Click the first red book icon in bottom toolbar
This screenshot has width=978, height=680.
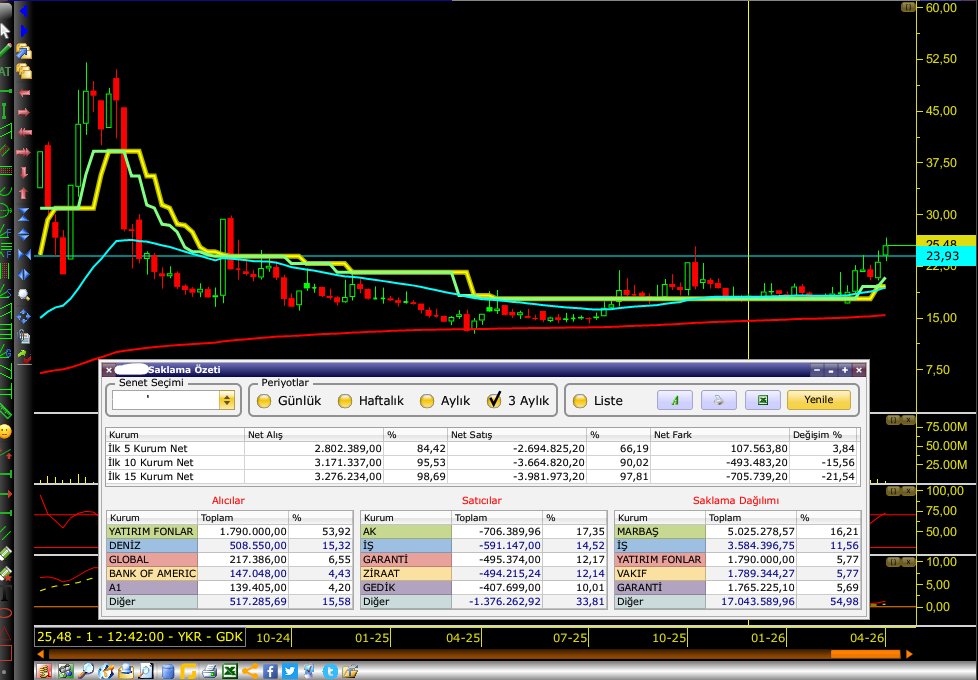point(44,671)
